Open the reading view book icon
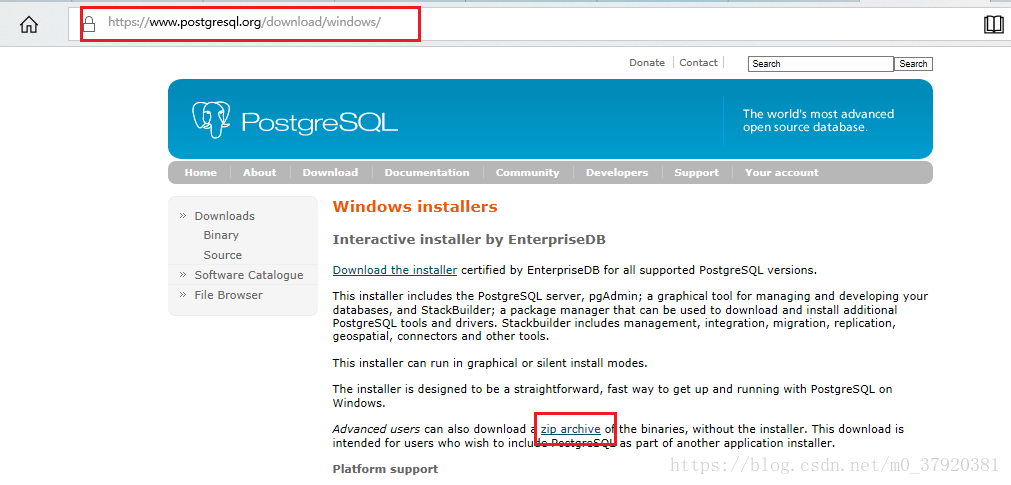The width and height of the screenshot is (1011, 485). point(994,25)
